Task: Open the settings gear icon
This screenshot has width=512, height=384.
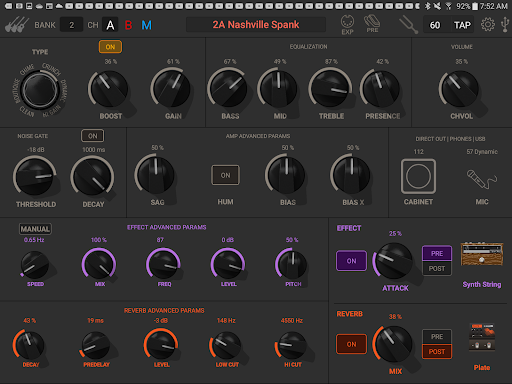Action: [x=488, y=25]
